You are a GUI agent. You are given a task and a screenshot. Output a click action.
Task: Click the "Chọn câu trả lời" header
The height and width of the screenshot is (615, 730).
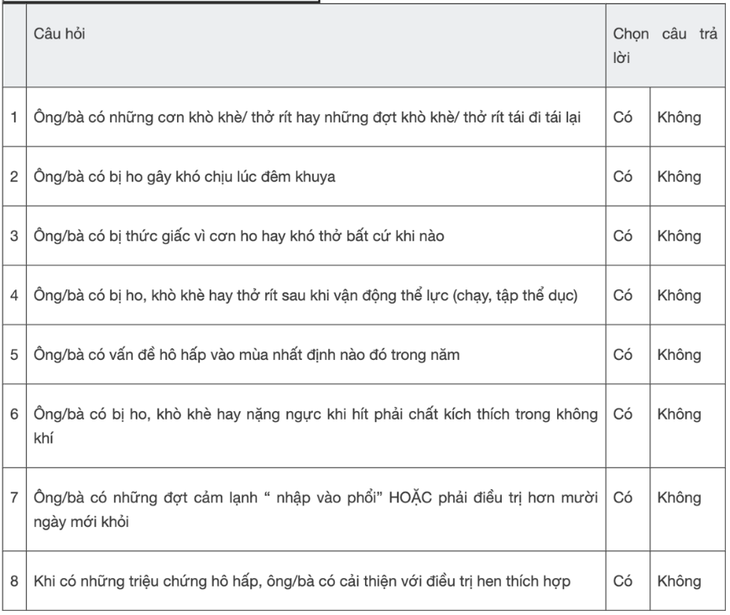click(x=665, y=46)
